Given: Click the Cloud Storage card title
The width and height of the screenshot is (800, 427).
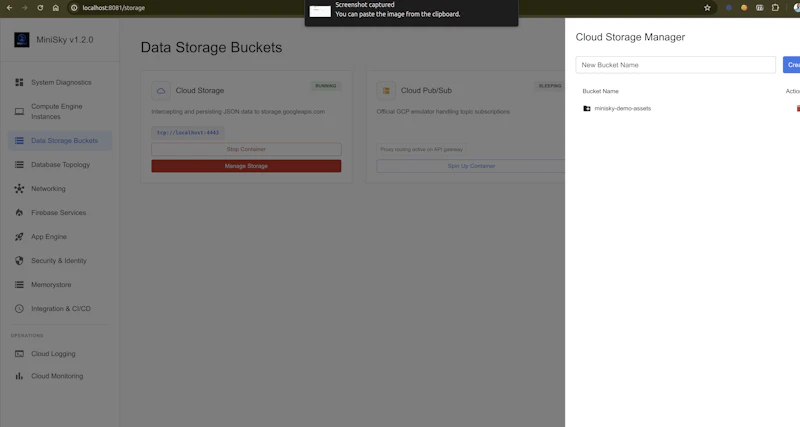Looking at the screenshot, I should coord(200,90).
